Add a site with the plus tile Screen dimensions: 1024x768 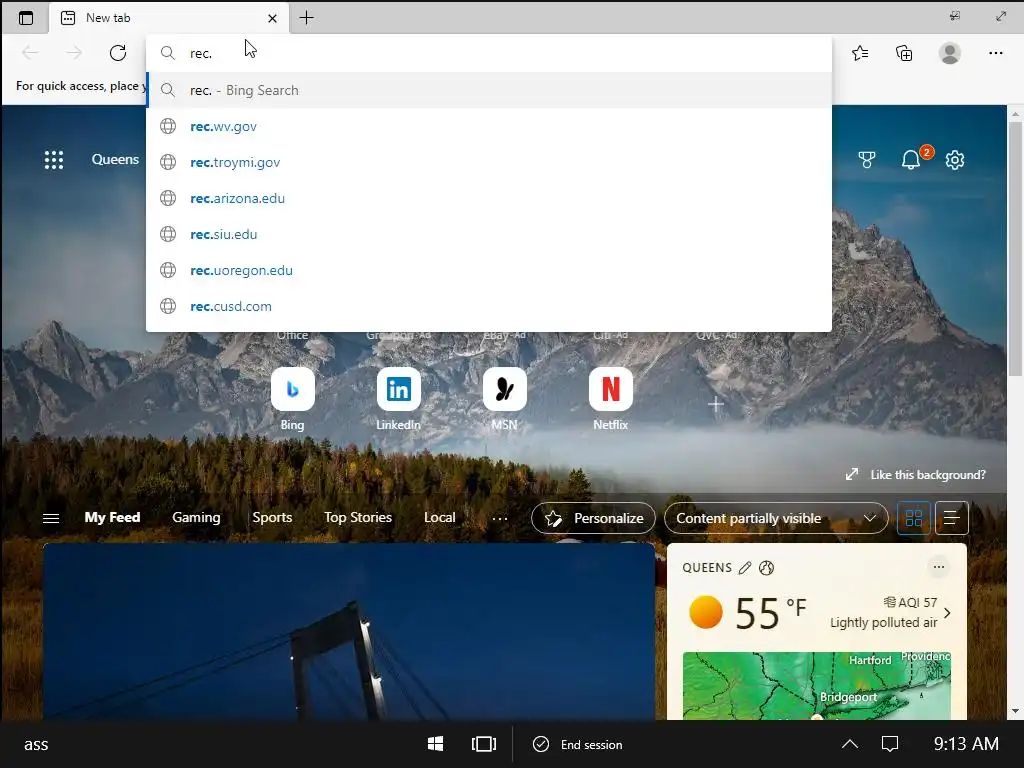pos(716,404)
